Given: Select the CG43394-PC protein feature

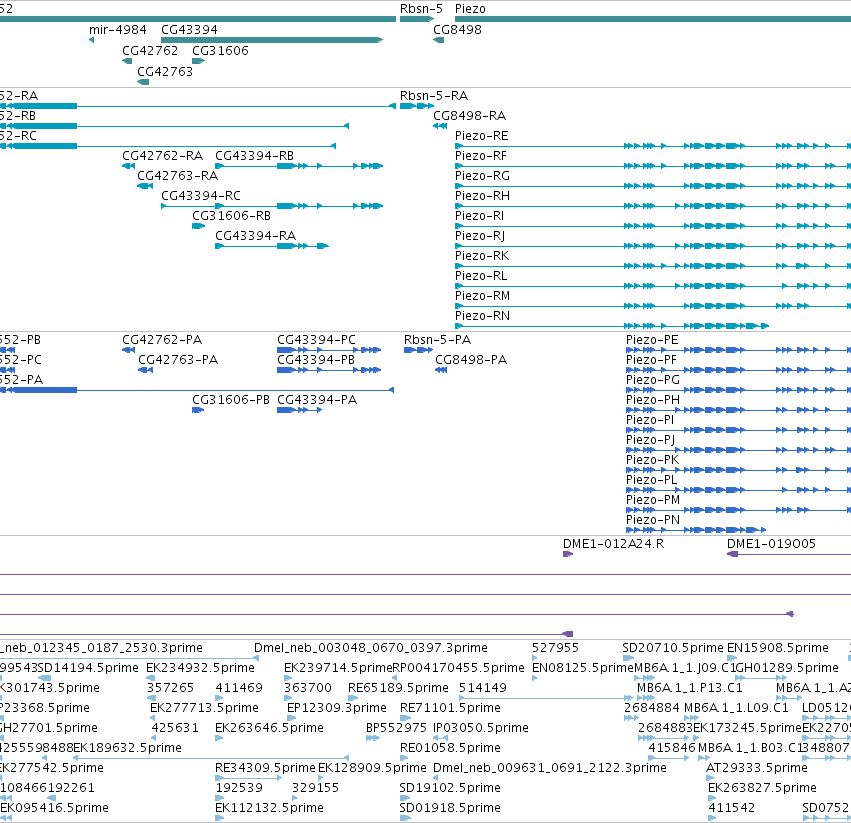Looking at the screenshot, I should (316, 340).
